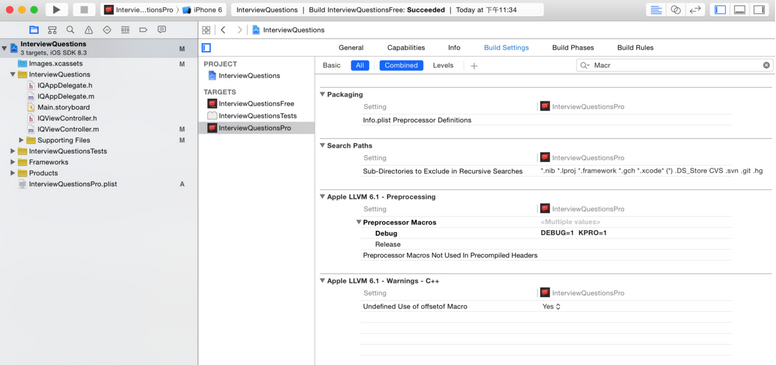Screen dimensions: 776x365
Task: Toggle the Utilities pane visibility
Action: coord(759,10)
